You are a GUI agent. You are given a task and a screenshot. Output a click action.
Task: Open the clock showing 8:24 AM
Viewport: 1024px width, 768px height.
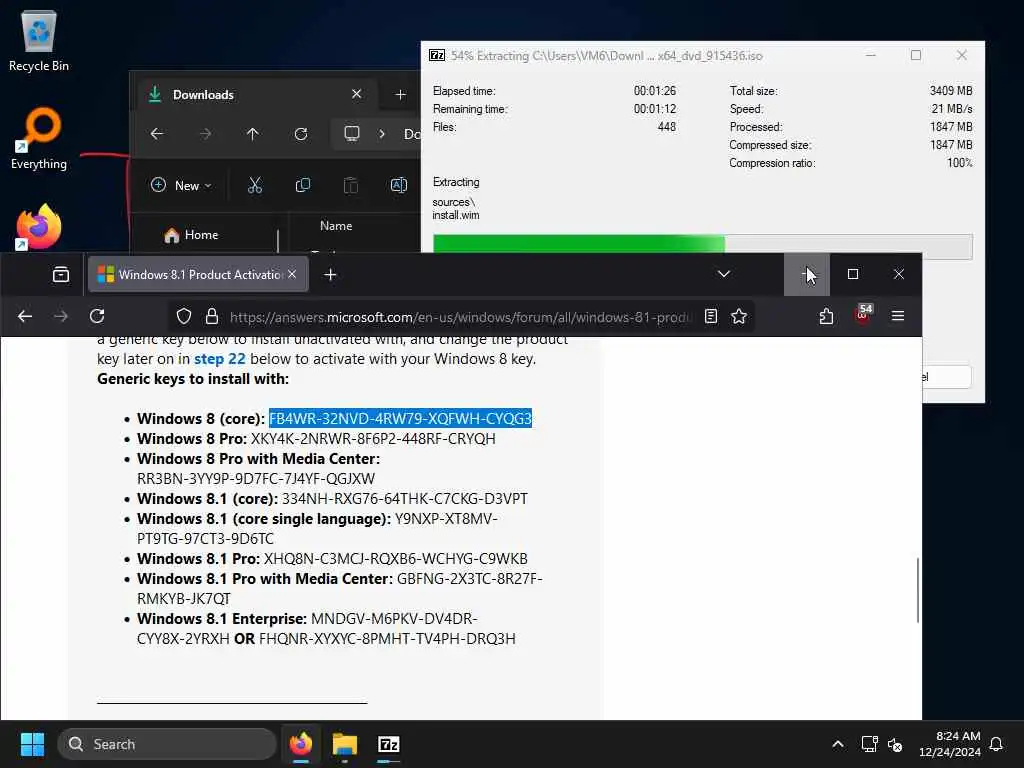950,744
